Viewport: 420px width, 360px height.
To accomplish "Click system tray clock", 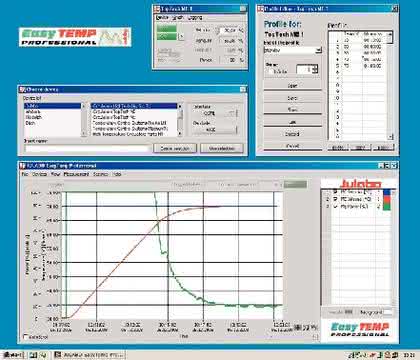I will pos(409,355).
